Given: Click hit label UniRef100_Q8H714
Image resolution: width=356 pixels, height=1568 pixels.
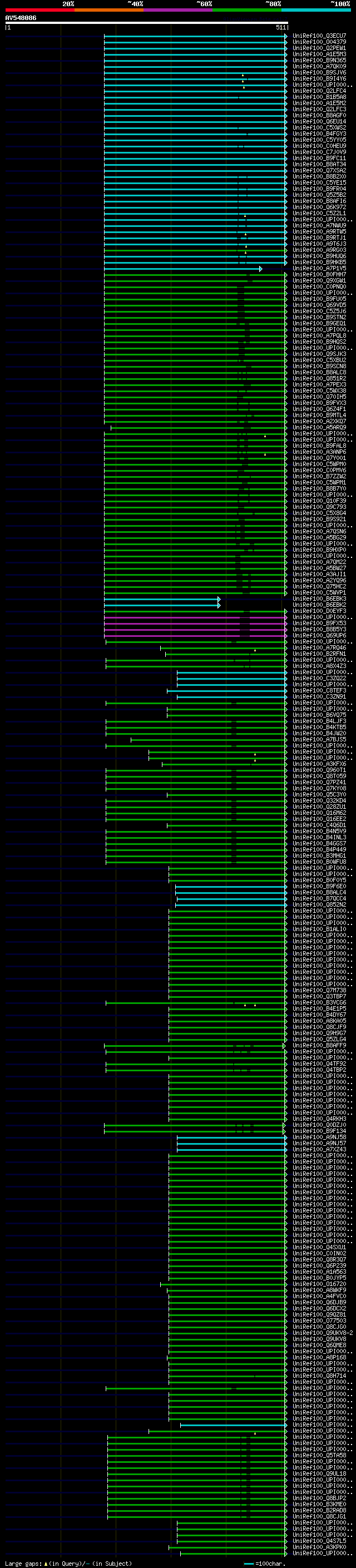Looking at the screenshot, I should (x=319, y=1376).
